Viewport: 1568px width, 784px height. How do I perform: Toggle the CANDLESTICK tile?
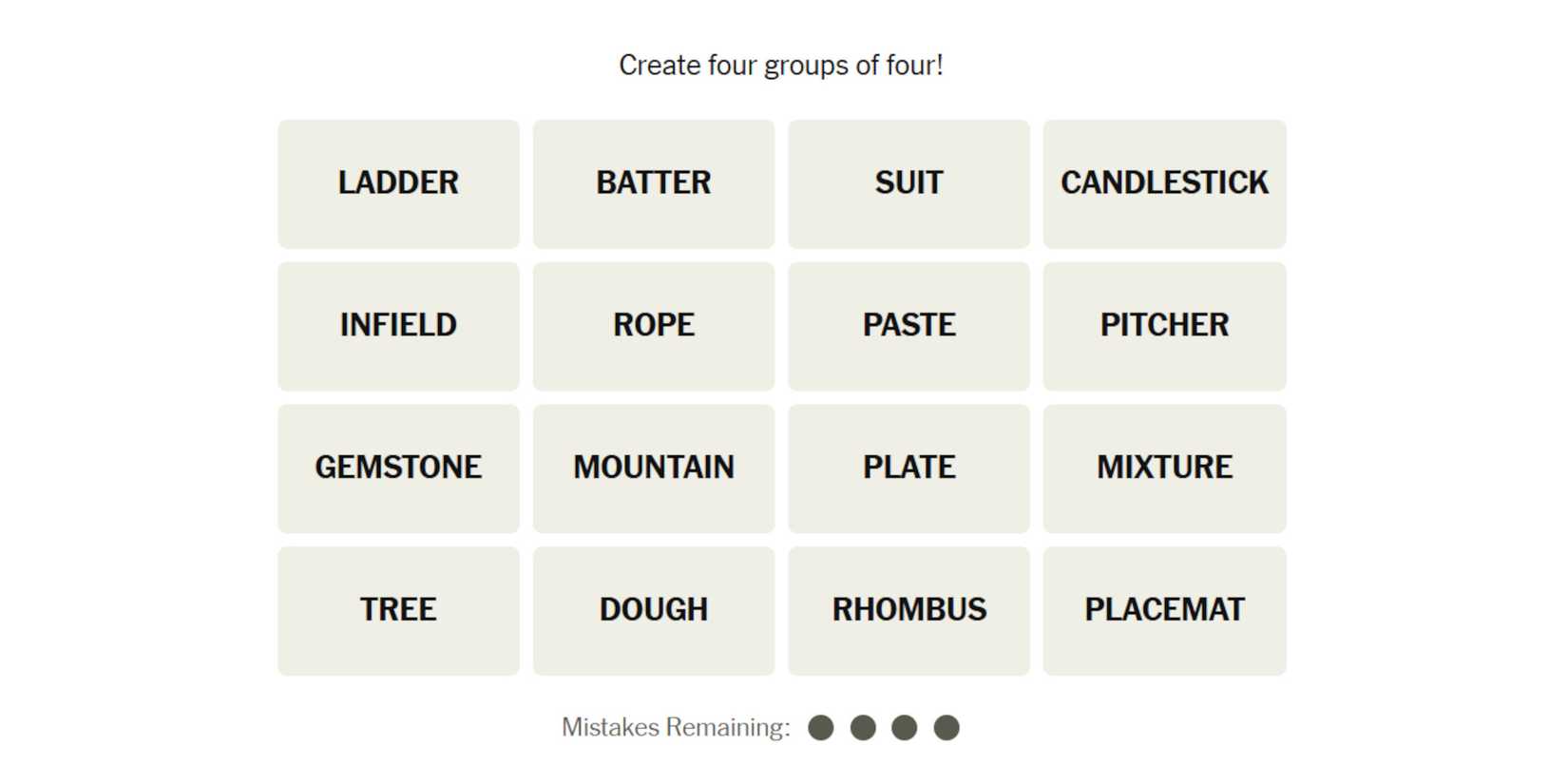[x=1164, y=183]
